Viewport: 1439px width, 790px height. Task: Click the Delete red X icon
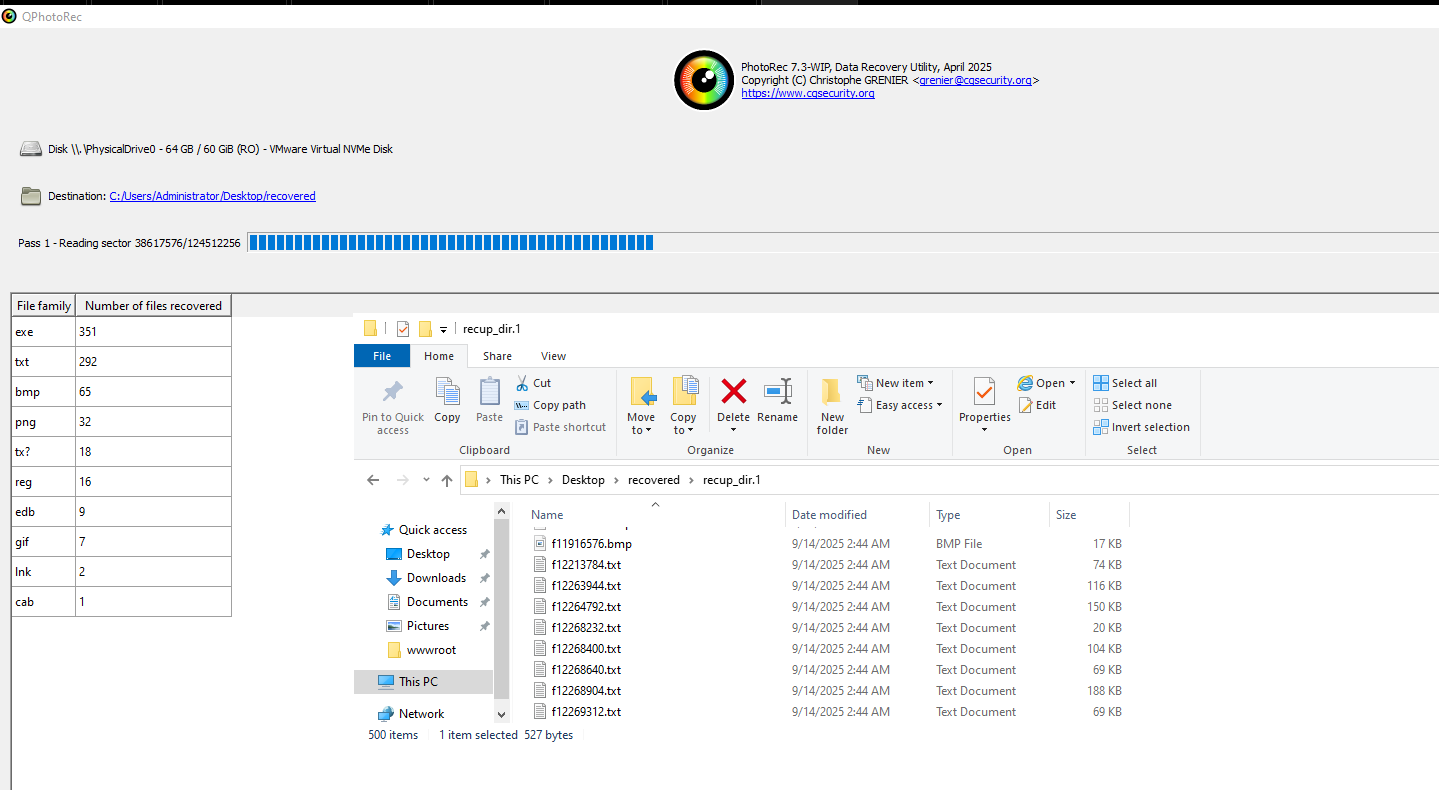(x=733, y=392)
